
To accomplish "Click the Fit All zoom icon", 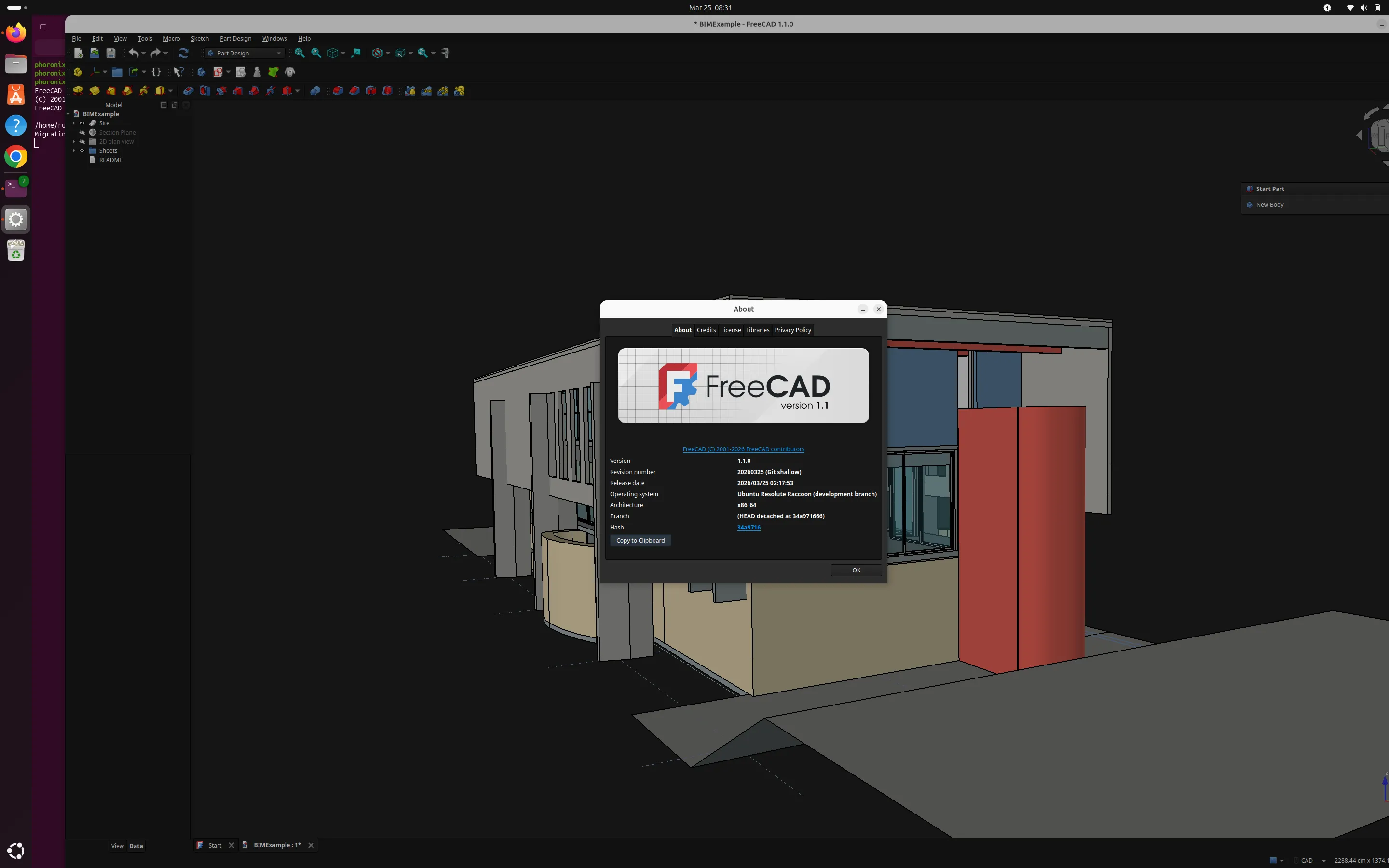I will pos(300,53).
